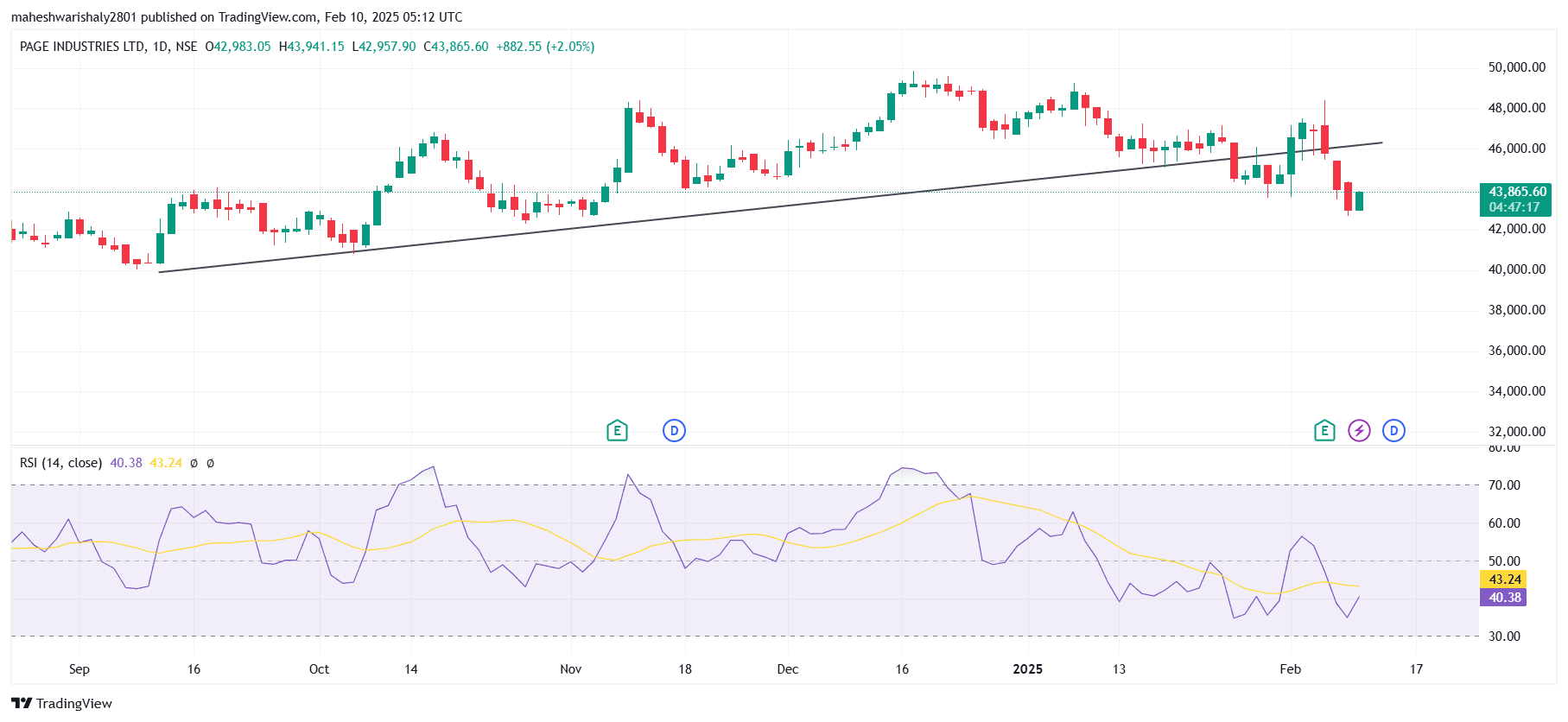Screen dimensions: 1568x722
Task: Click the 18 date label on time axis
Action: click(x=685, y=669)
